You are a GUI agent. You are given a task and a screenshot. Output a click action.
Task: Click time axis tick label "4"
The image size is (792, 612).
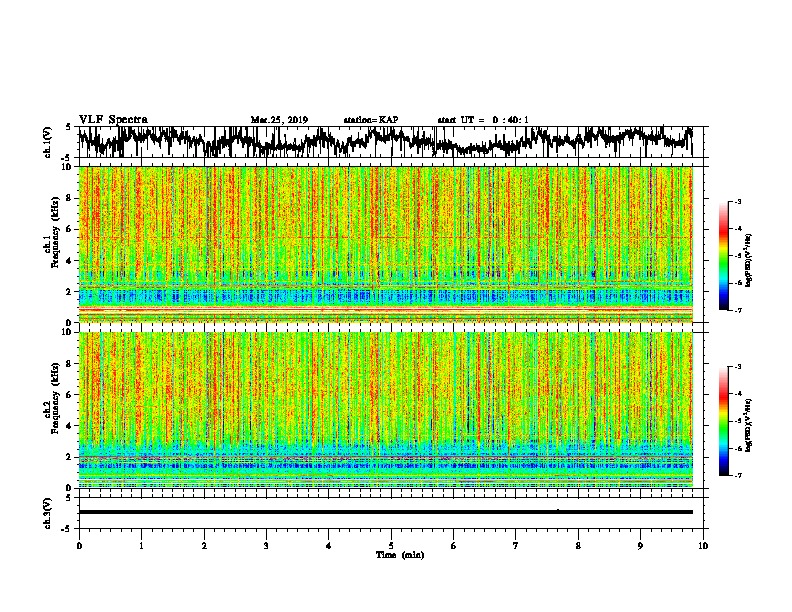tap(329, 546)
